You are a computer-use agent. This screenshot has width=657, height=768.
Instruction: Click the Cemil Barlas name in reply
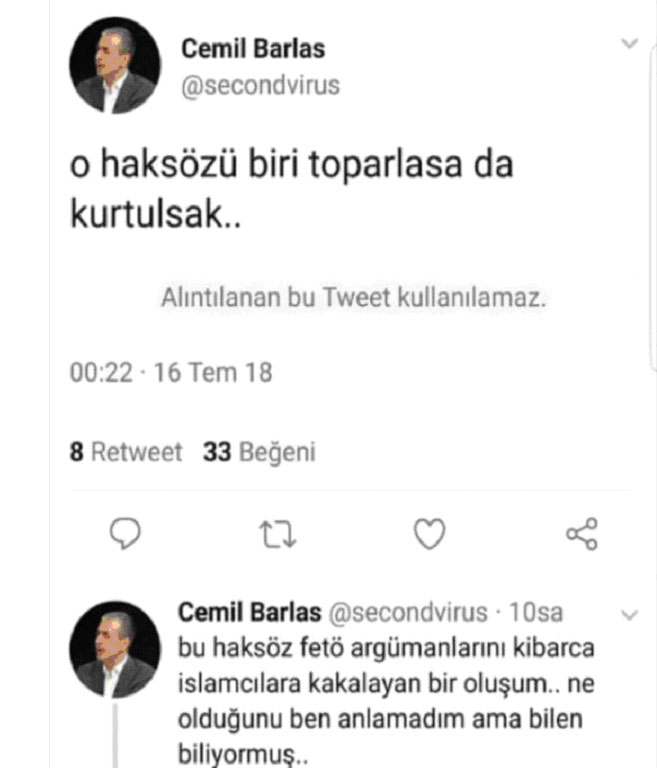pos(249,612)
